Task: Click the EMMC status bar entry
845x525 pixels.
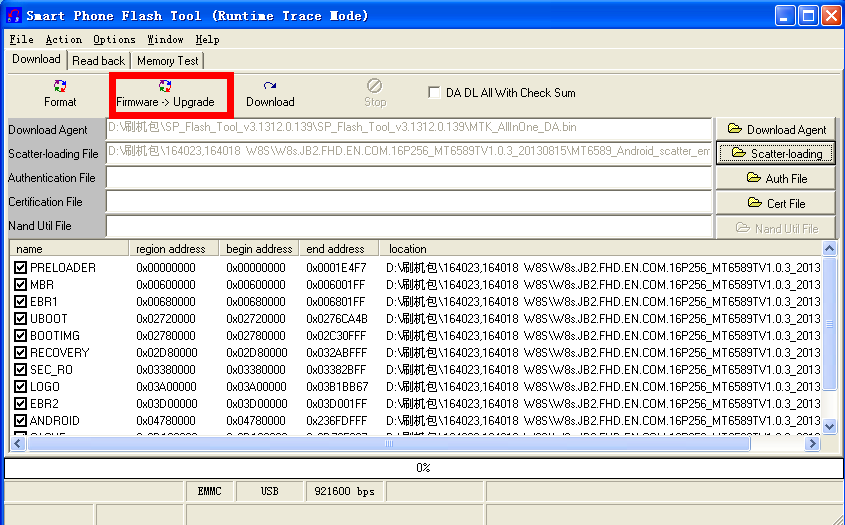Action: coord(209,491)
